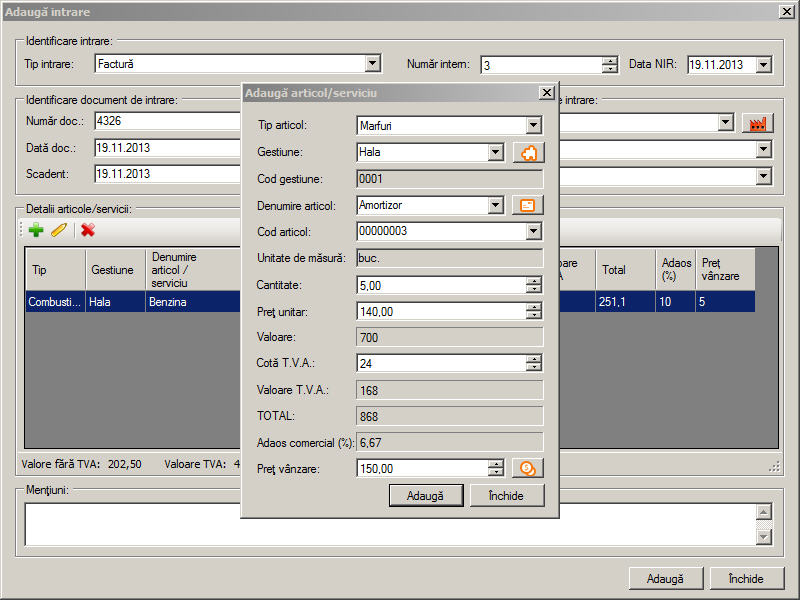Click the orange article card icon beside Amortizor
The image size is (800, 600).
click(x=527, y=205)
